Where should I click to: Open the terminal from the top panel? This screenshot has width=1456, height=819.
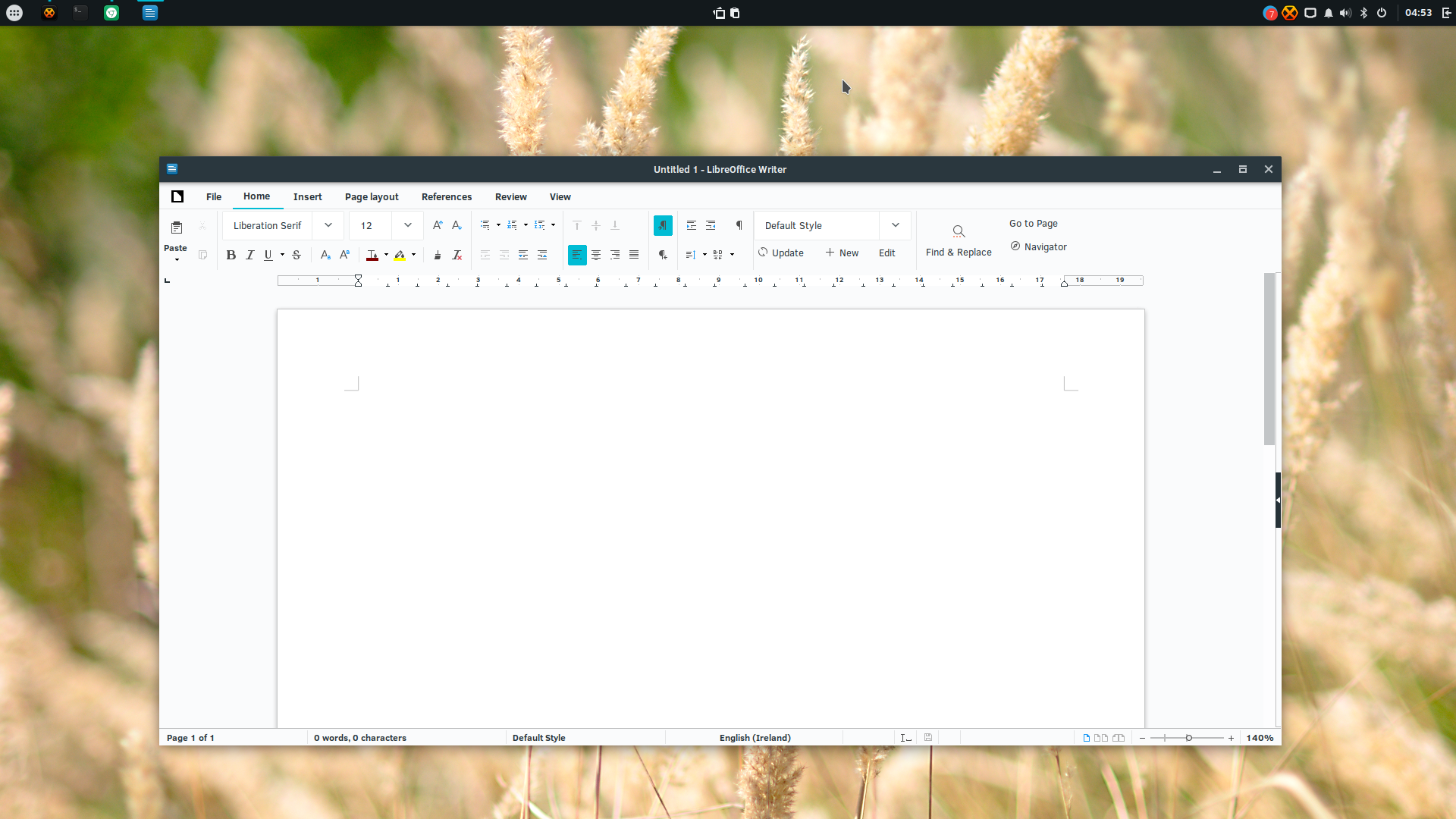[x=80, y=13]
